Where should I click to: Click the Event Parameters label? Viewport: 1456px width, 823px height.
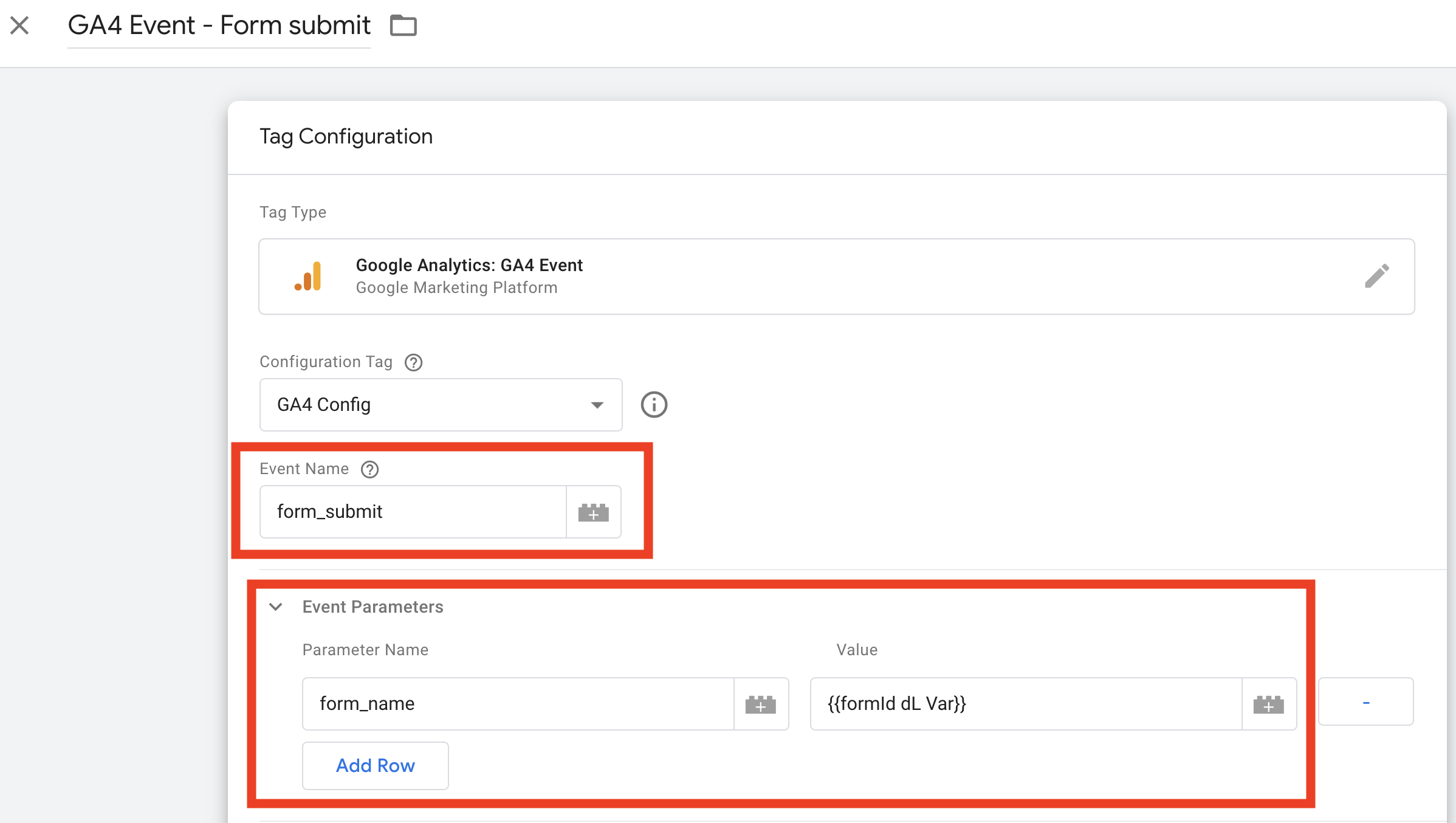click(x=373, y=607)
